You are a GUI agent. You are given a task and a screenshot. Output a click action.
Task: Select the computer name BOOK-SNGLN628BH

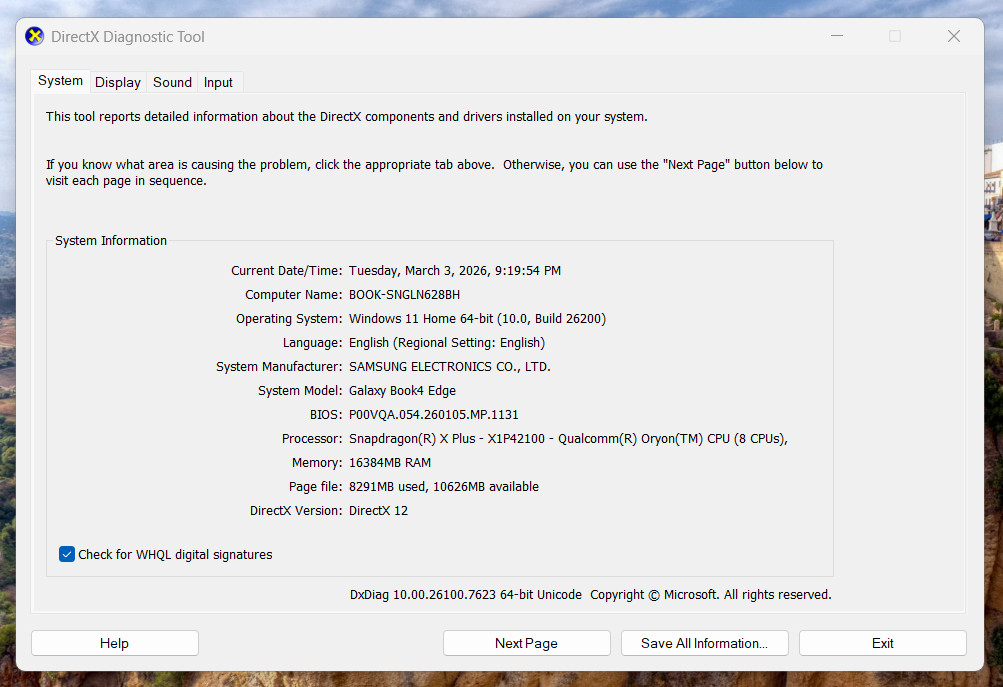click(x=404, y=294)
